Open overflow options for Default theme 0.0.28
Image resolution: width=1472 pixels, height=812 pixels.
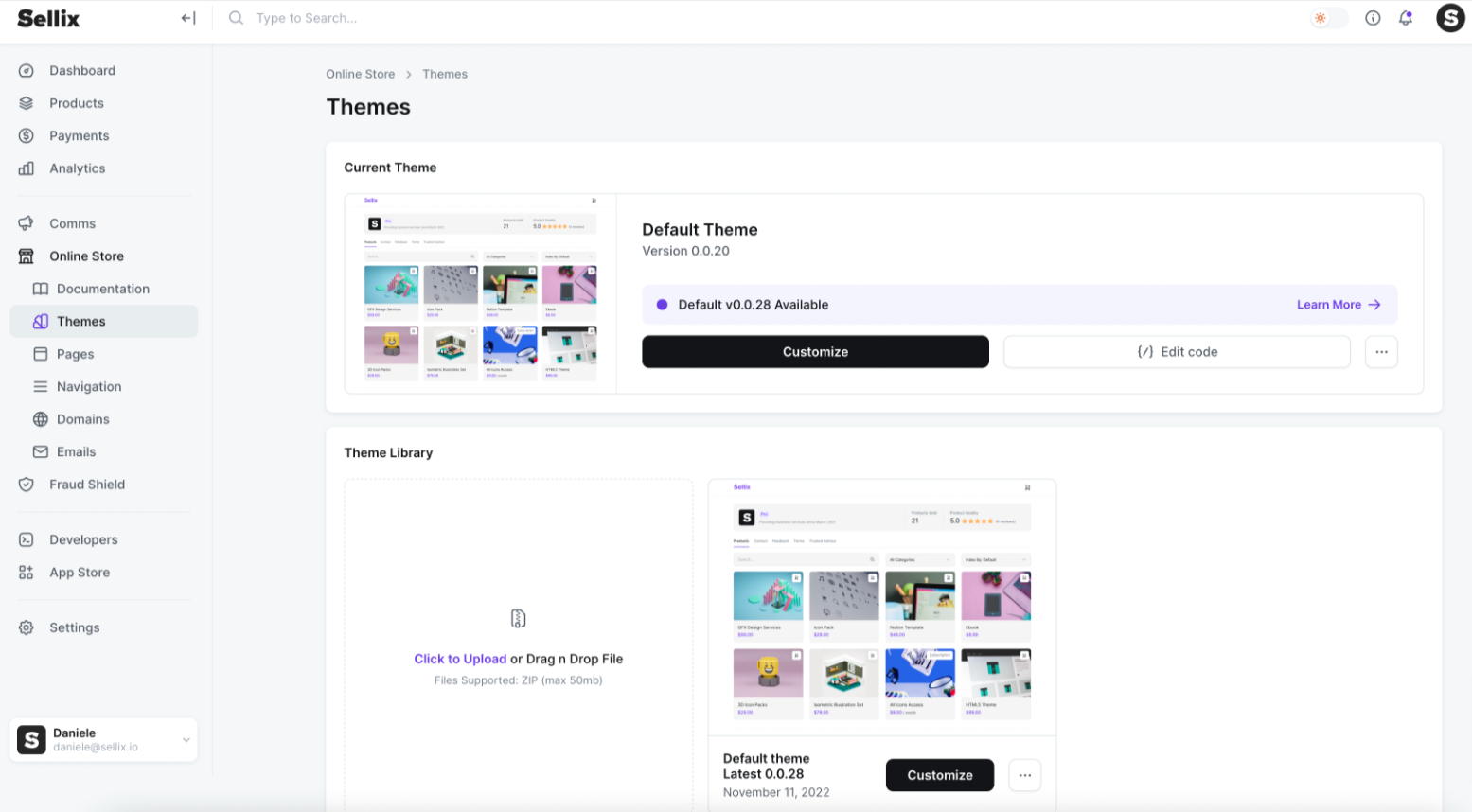(1024, 775)
